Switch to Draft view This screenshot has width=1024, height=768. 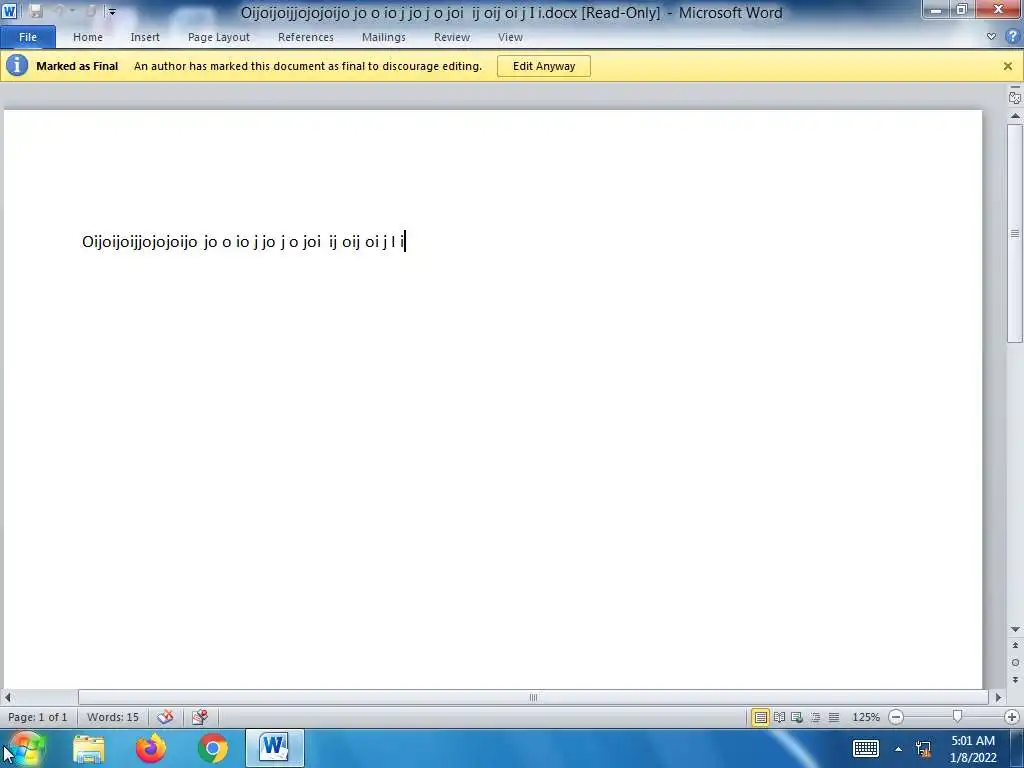click(834, 717)
